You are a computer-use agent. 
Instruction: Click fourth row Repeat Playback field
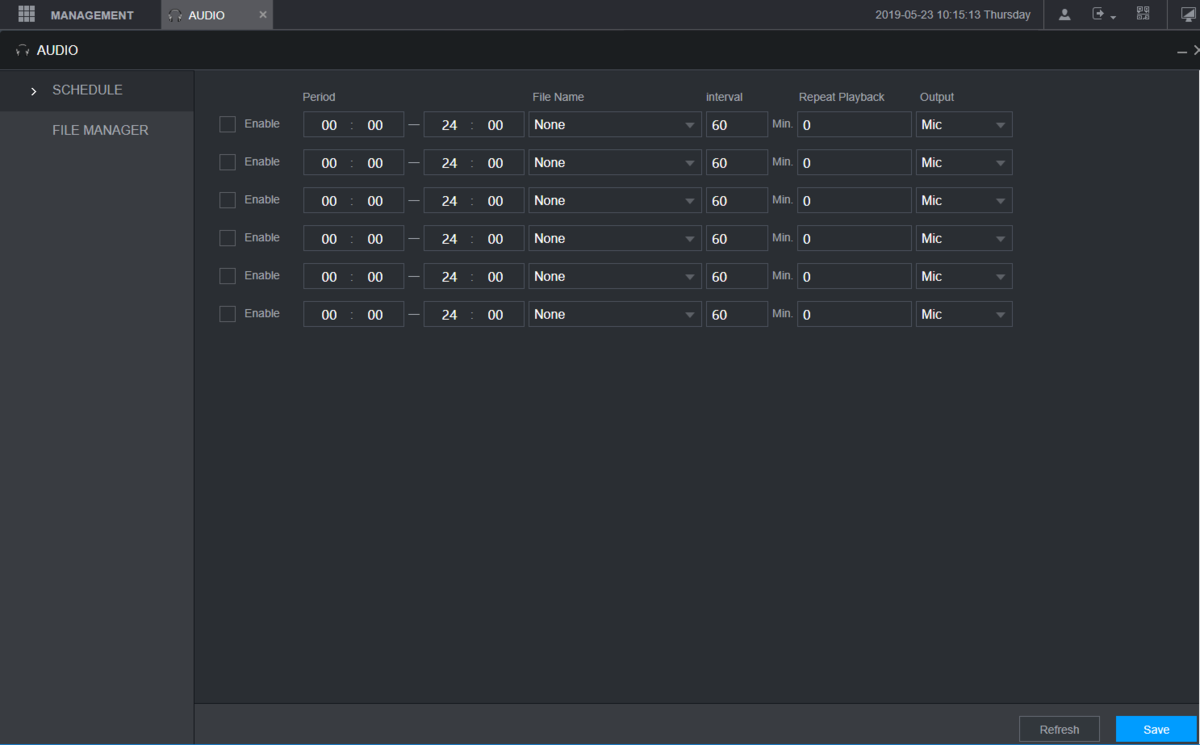[855, 239]
